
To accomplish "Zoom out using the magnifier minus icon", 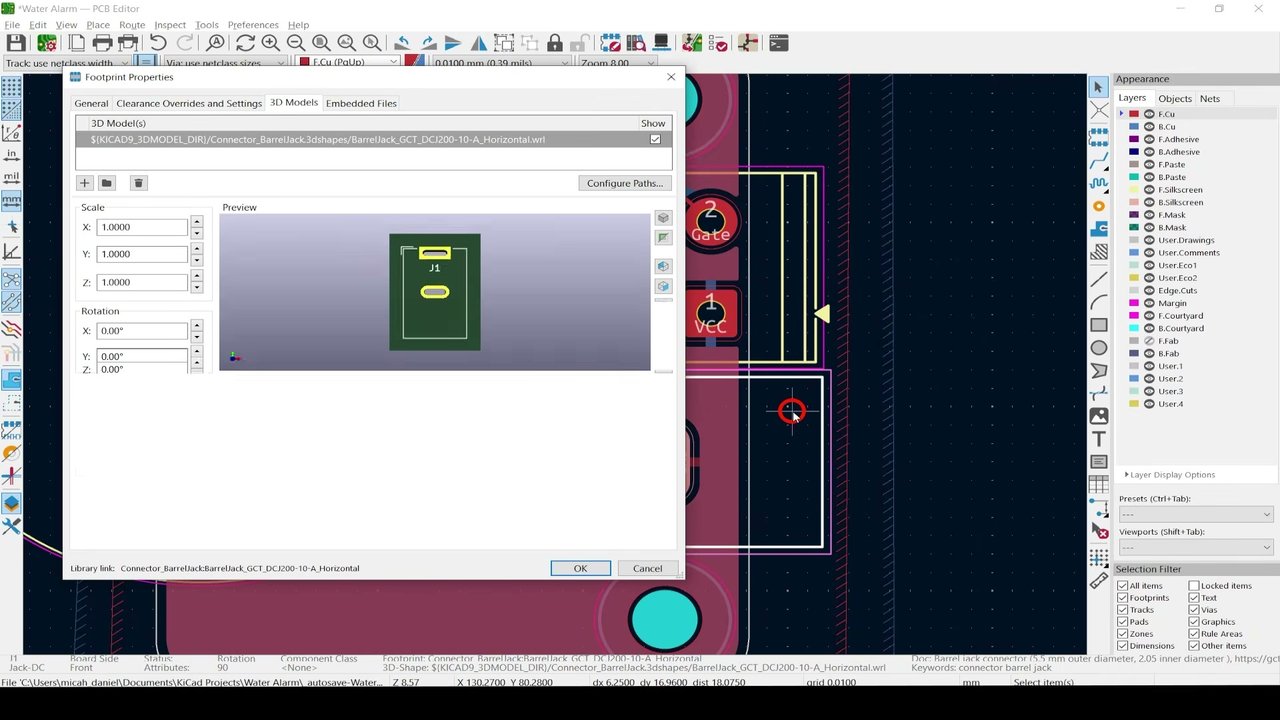I will point(296,43).
